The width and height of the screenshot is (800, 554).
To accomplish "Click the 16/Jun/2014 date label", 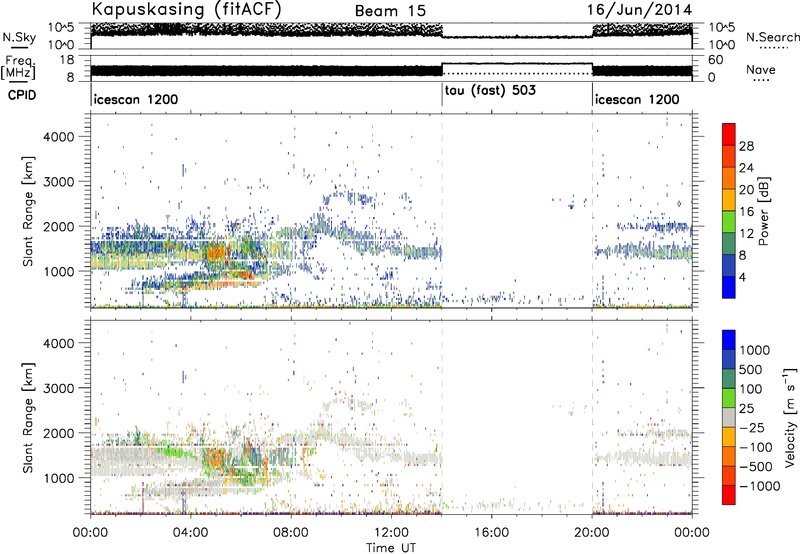I will pos(639,10).
